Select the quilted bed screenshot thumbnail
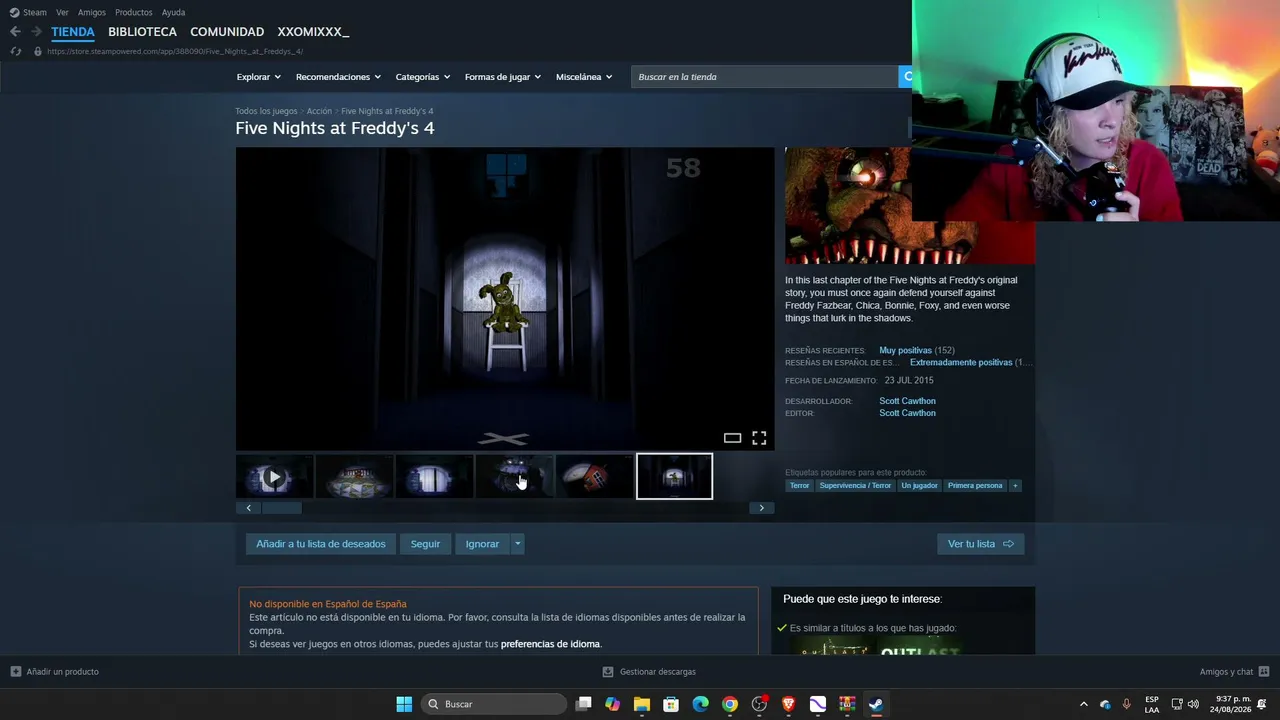1280x720 pixels. point(354,477)
